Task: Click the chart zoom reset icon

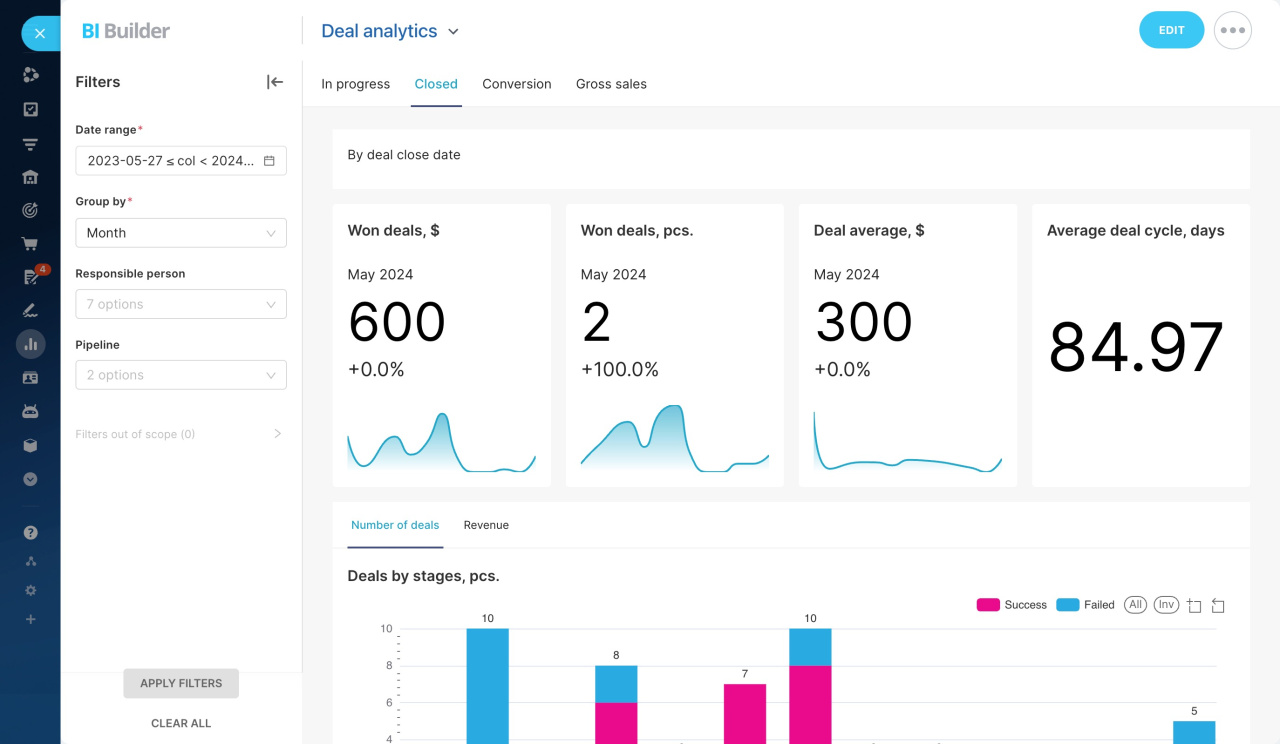Action: click(x=1218, y=605)
